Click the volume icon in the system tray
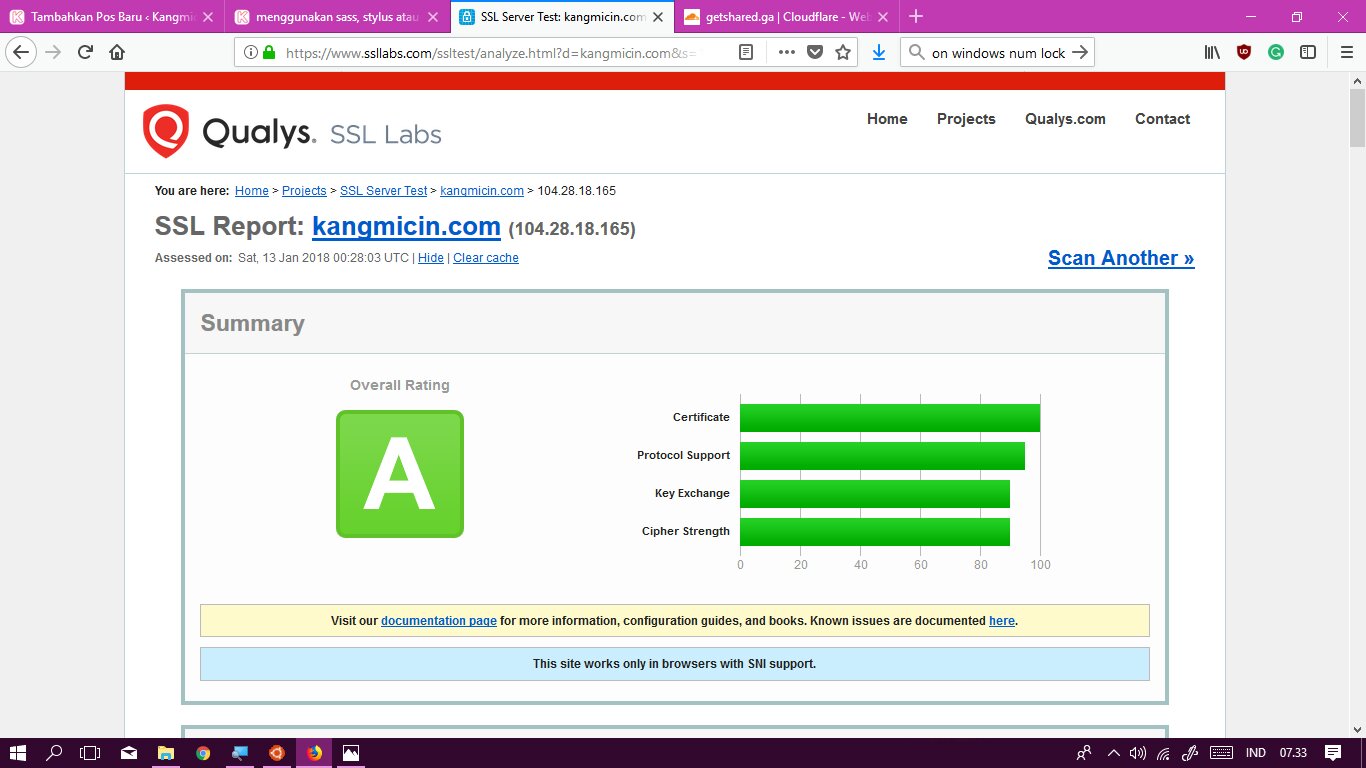The image size is (1366, 768). [x=1137, y=753]
